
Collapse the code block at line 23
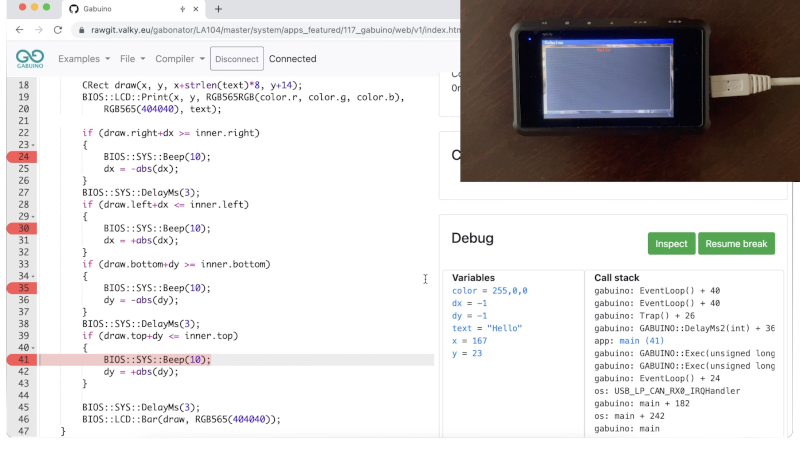(x=34, y=145)
